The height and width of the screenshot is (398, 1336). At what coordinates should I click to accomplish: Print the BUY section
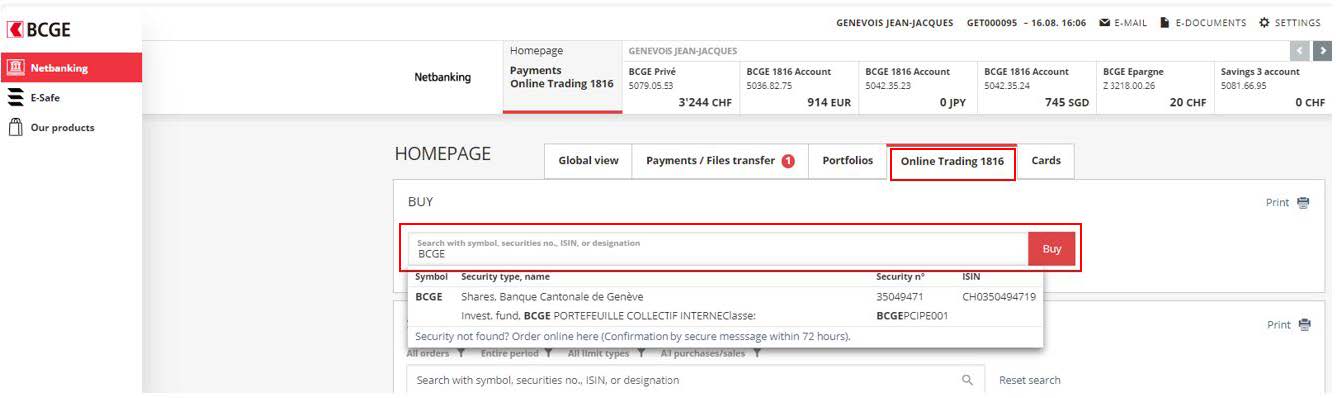coord(1288,202)
